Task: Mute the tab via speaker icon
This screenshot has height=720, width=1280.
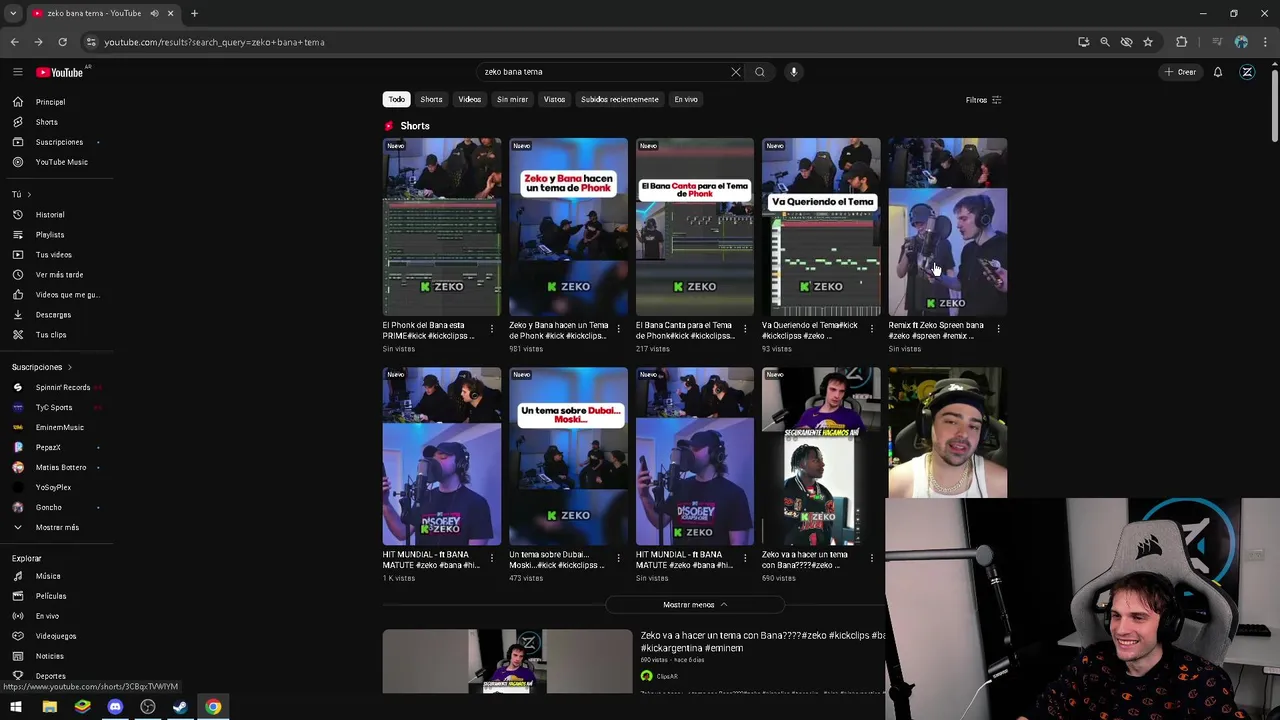Action: pyautogui.click(x=154, y=13)
